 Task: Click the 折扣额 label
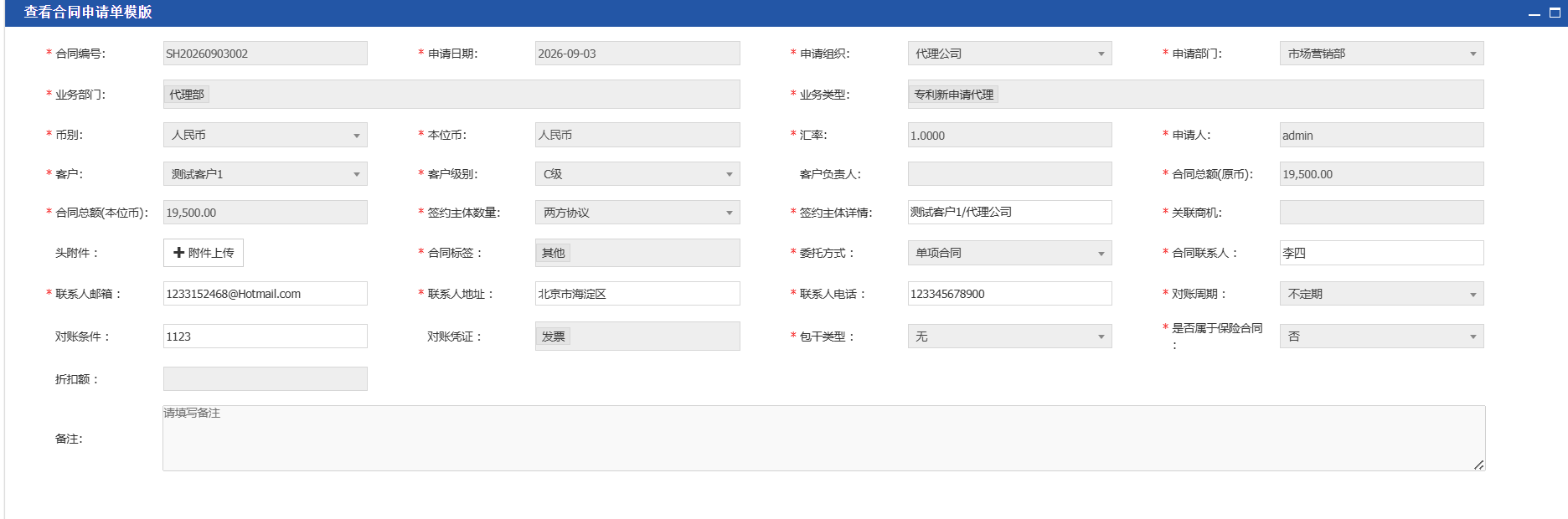pyautogui.click(x=77, y=379)
